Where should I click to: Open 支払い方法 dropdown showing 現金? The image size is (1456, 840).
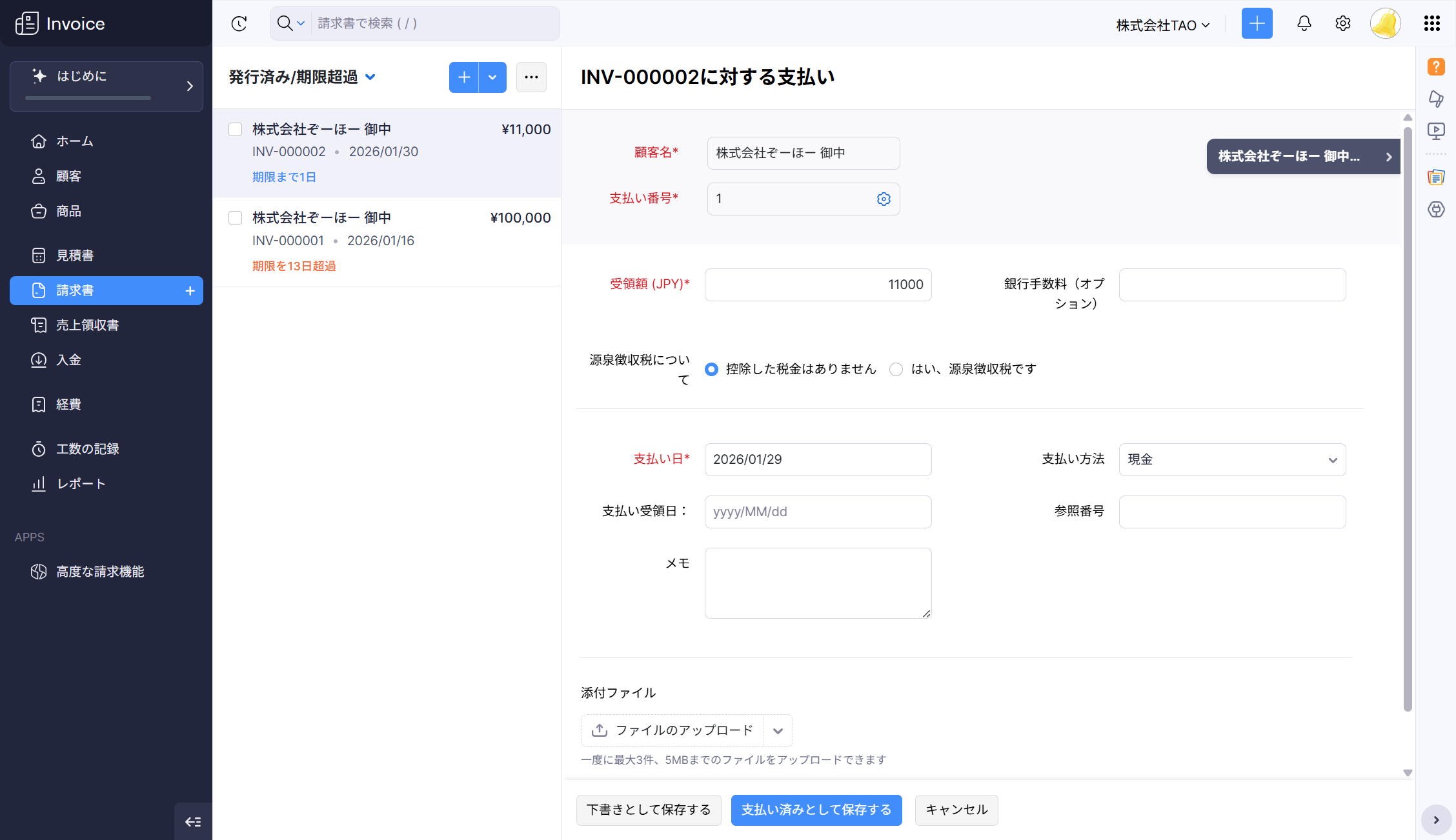[x=1231, y=459]
